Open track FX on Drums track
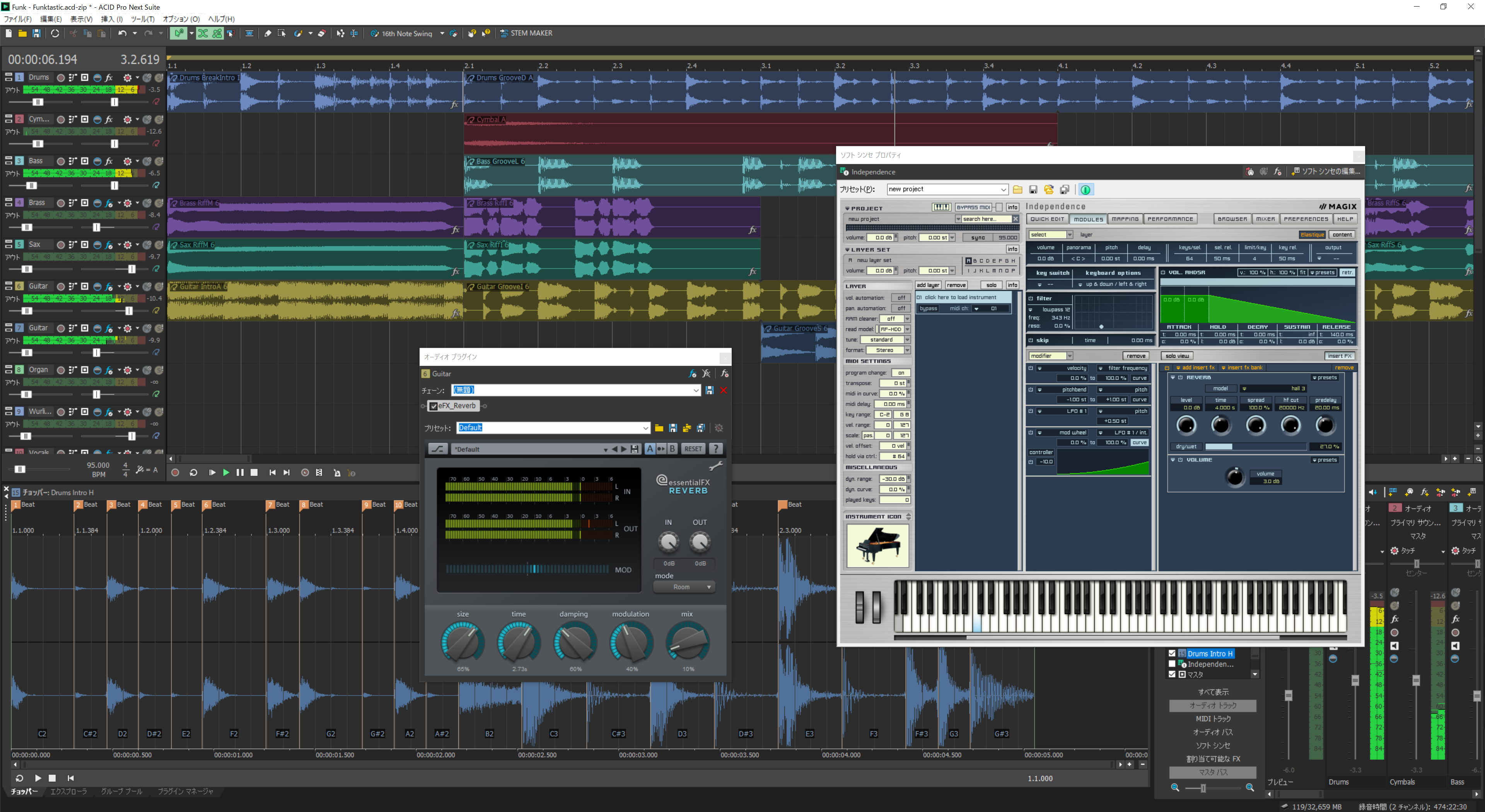The width and height of the screenshot is (1485, 812). [109, 77]
